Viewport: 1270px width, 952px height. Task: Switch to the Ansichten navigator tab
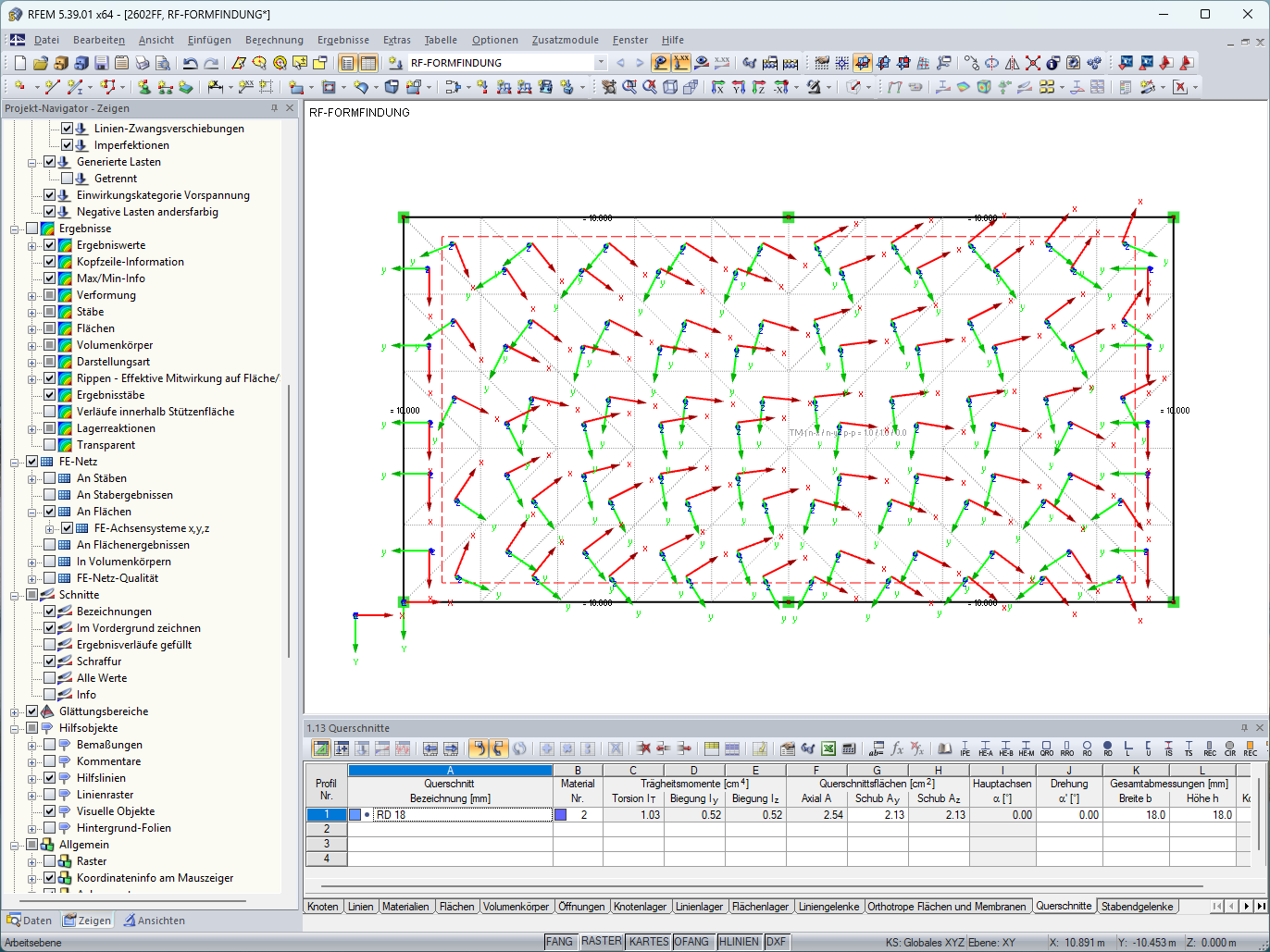(x=155, y=921)
